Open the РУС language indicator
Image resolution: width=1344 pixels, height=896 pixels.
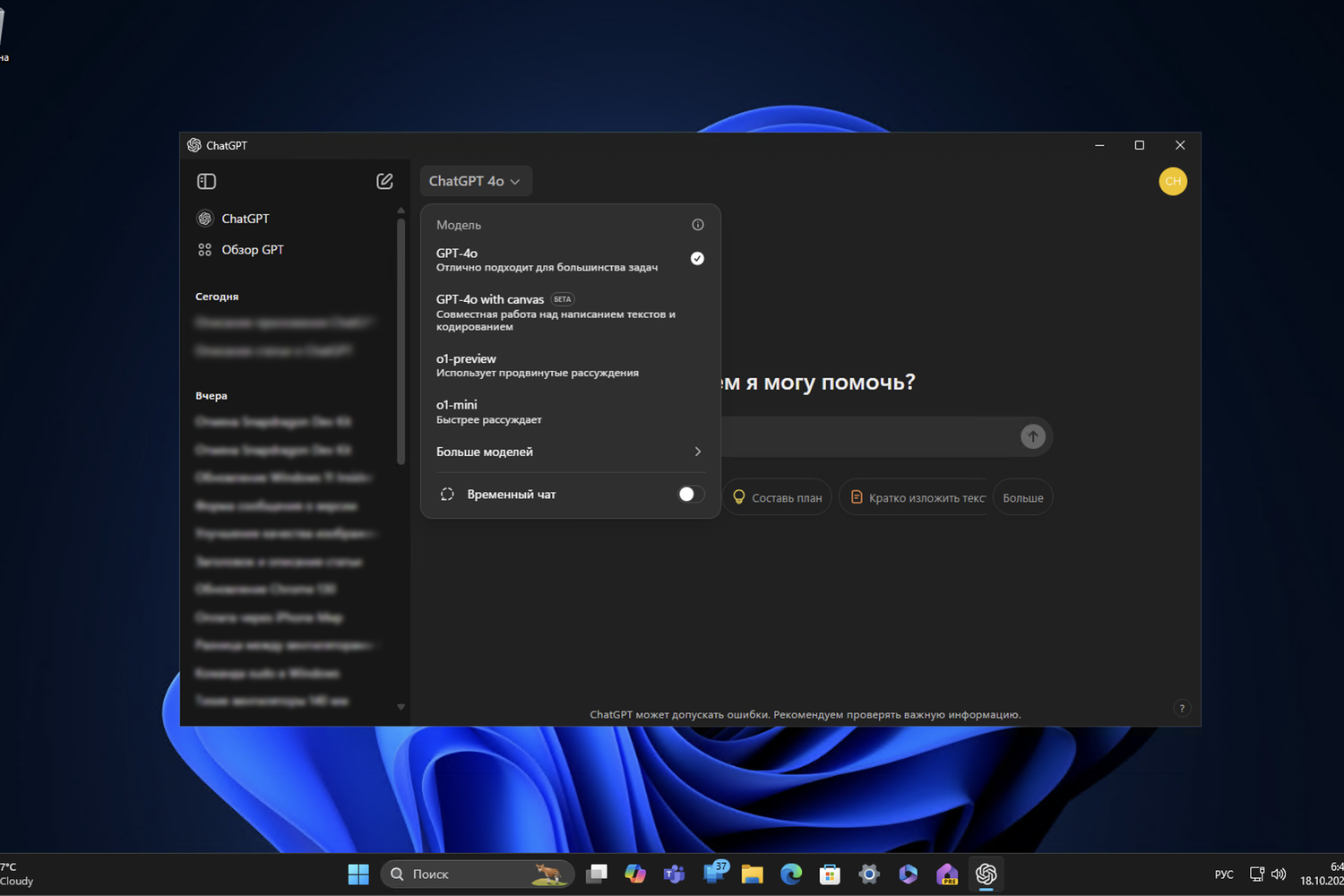pyautogui.click(x=1224, y=874)
